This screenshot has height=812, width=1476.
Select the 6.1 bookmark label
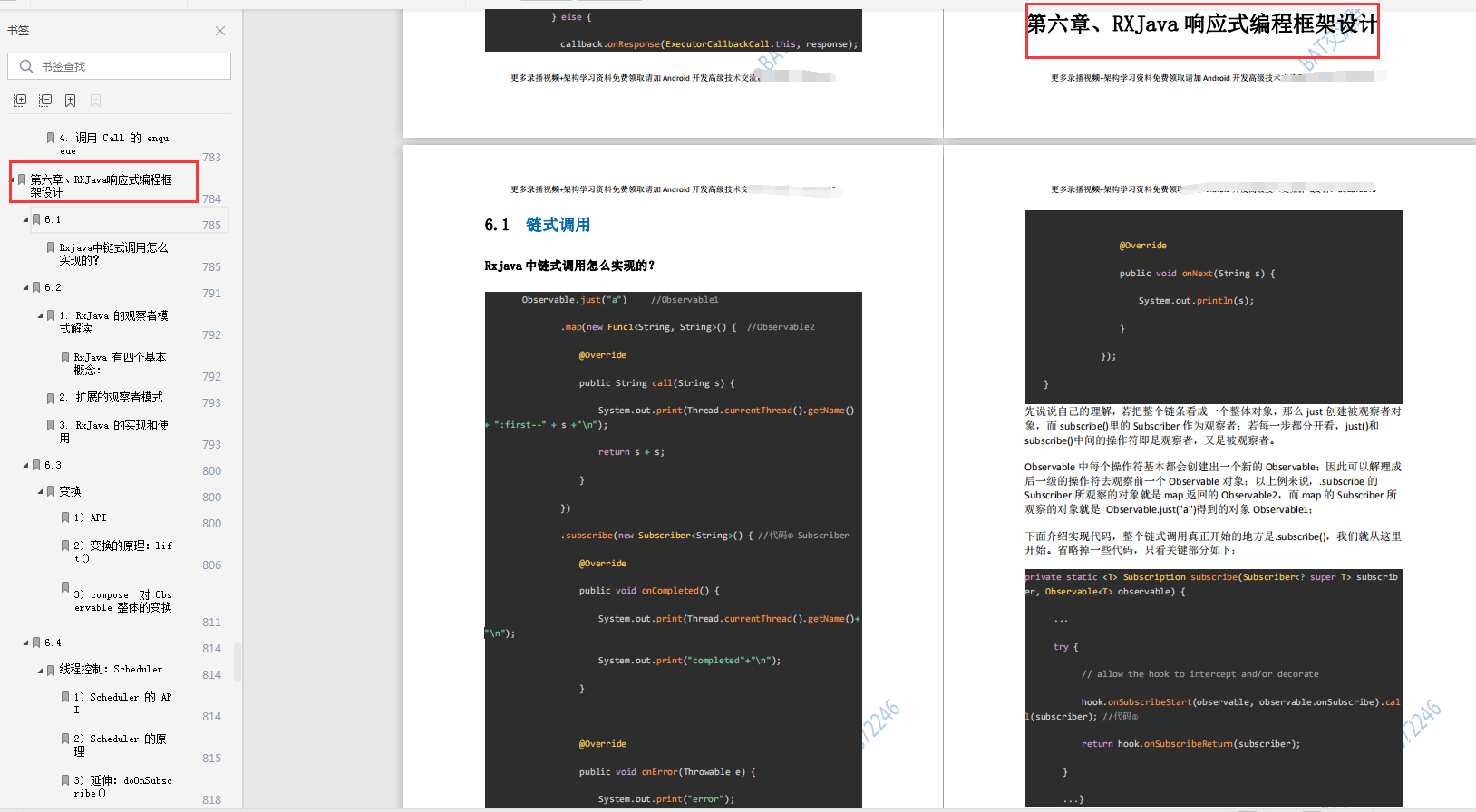53,220
